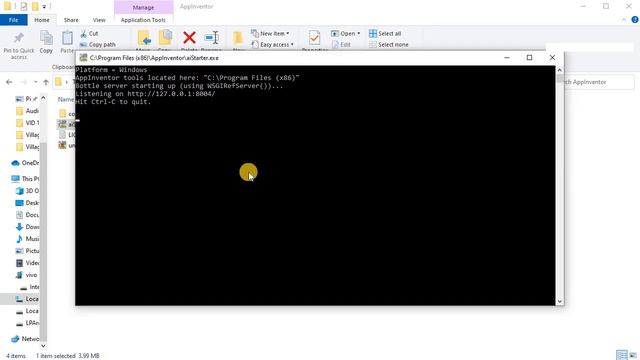This screenshot has width=640, height=360.
Task: Click the Search AppInventor box
Action: pyautogui.click(x=599, y=82)
